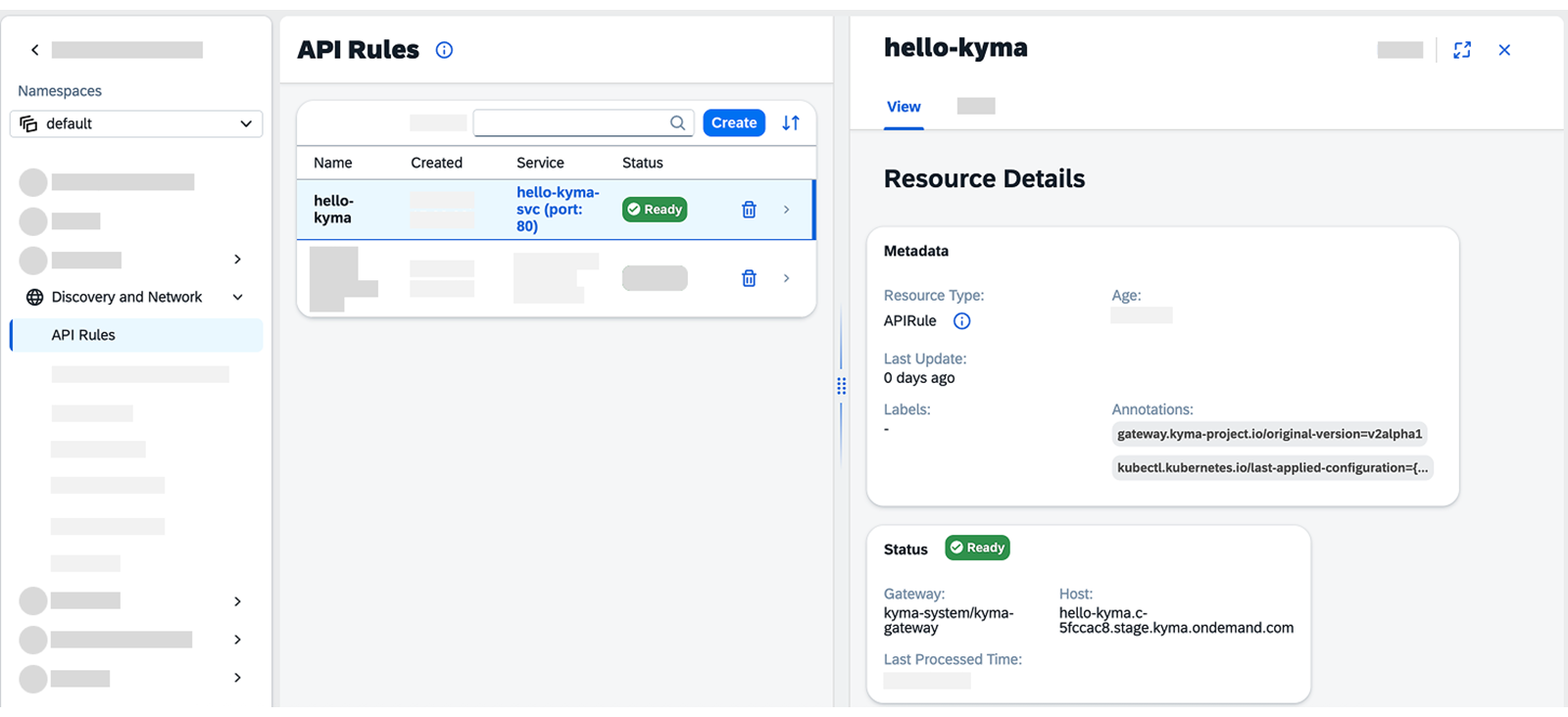Click the Ready badge in hello-kyma row

pyautogui.click(x=655, y=210)
